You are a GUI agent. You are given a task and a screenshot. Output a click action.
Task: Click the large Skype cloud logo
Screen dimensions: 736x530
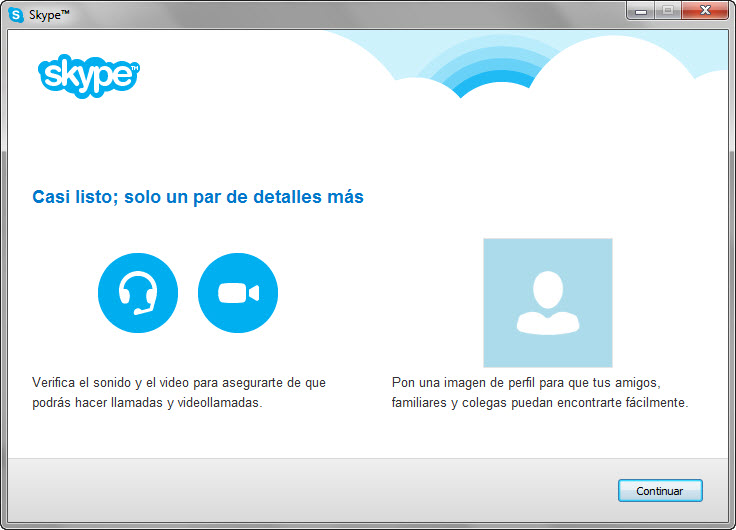point(89,76)
